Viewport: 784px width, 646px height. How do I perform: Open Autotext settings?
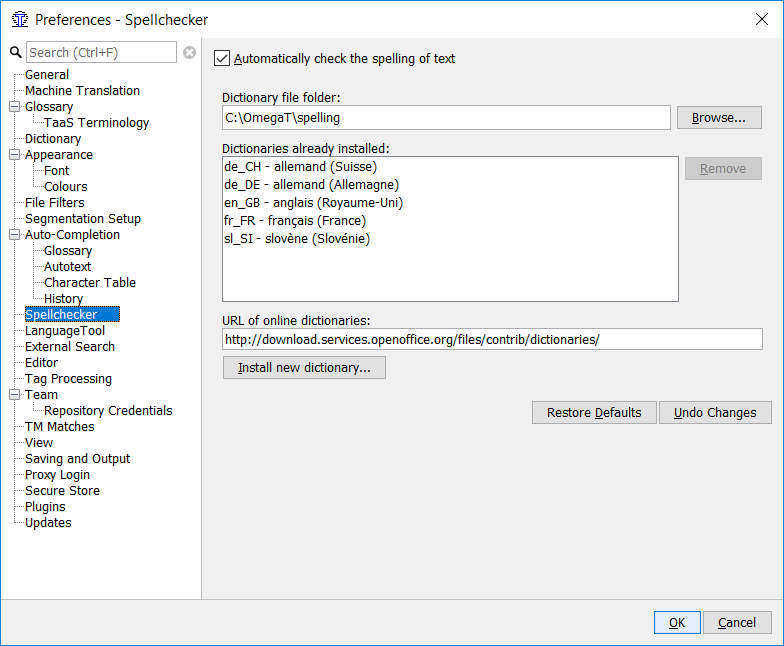coord(68,266)
